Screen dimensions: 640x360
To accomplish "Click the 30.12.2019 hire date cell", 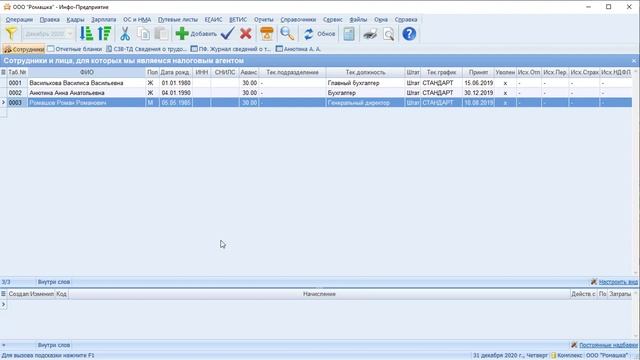I will (478, 93).
